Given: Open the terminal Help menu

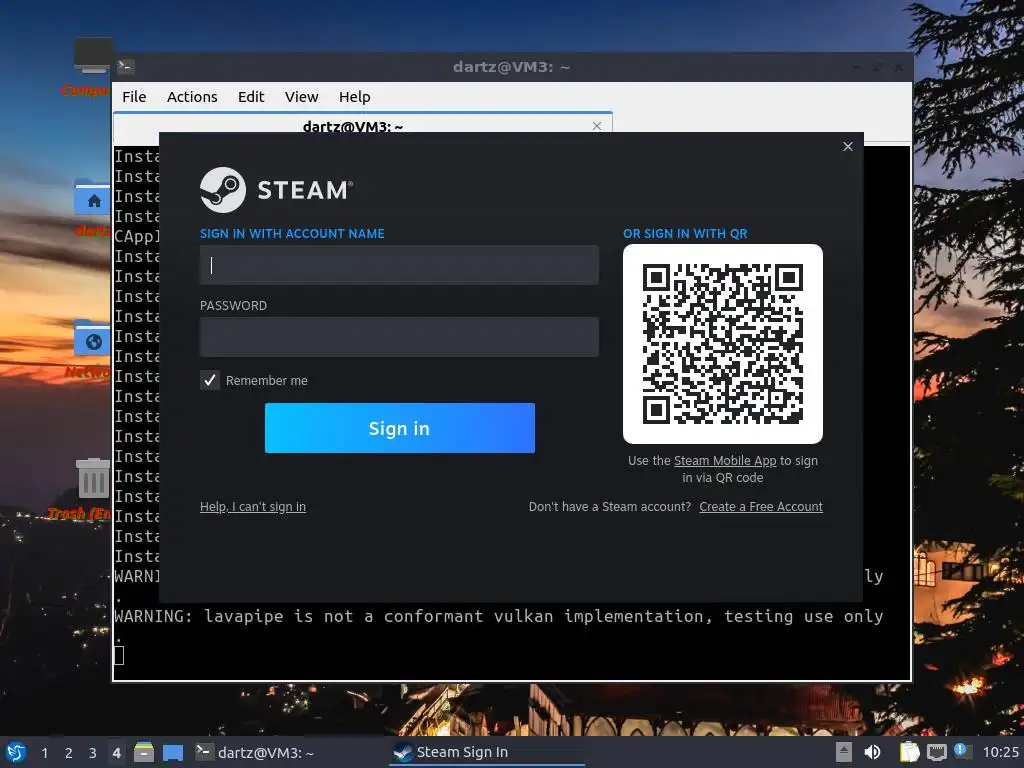Looking at the screenshot, I should 355,97.
